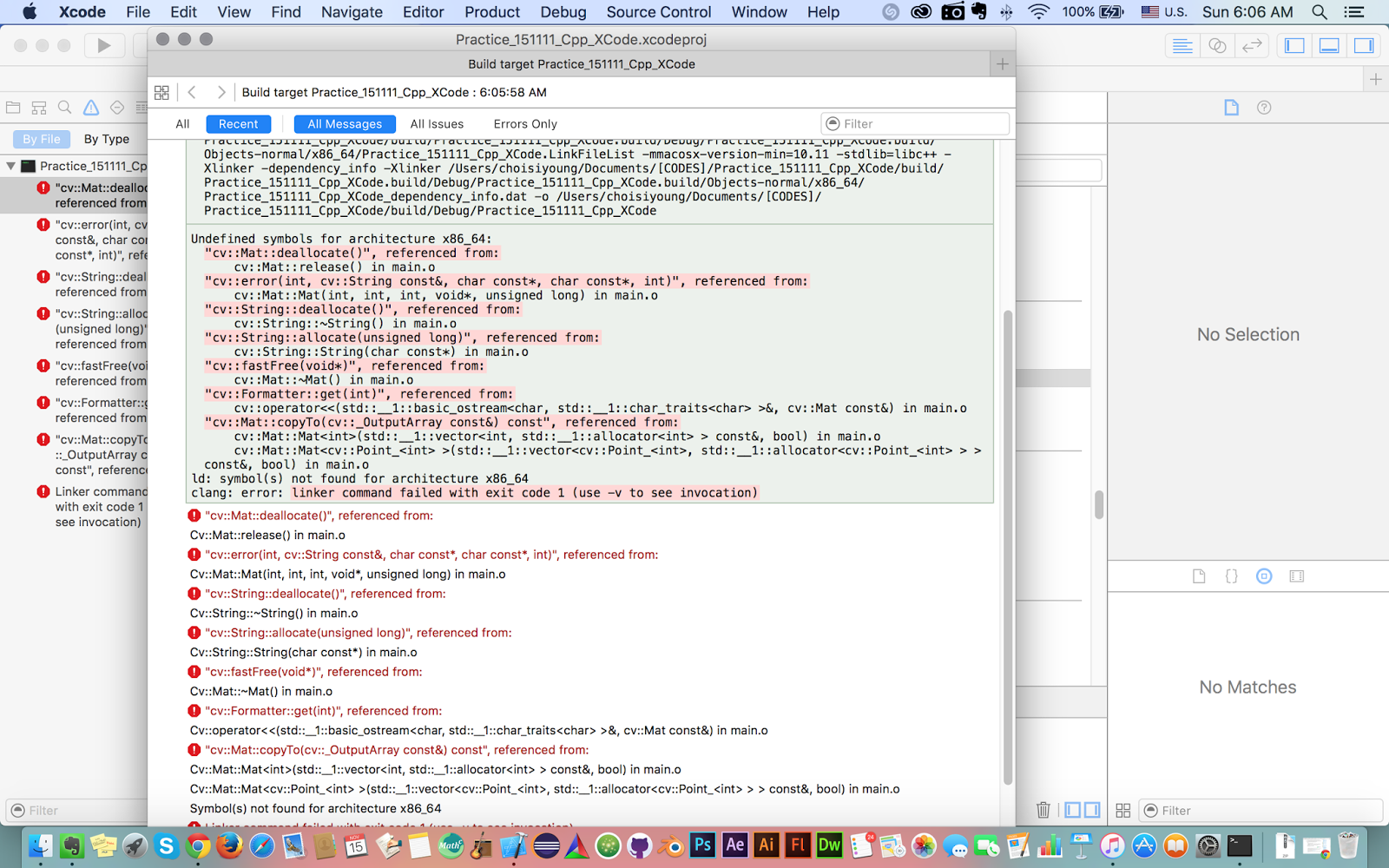Open the Find navigator magnifier icon
Screen dimensions: 1389x868
coord(65,108)
